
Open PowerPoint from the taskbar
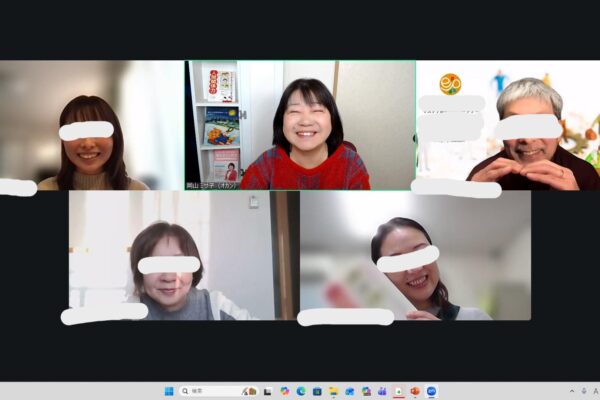(x=415, y=391)
